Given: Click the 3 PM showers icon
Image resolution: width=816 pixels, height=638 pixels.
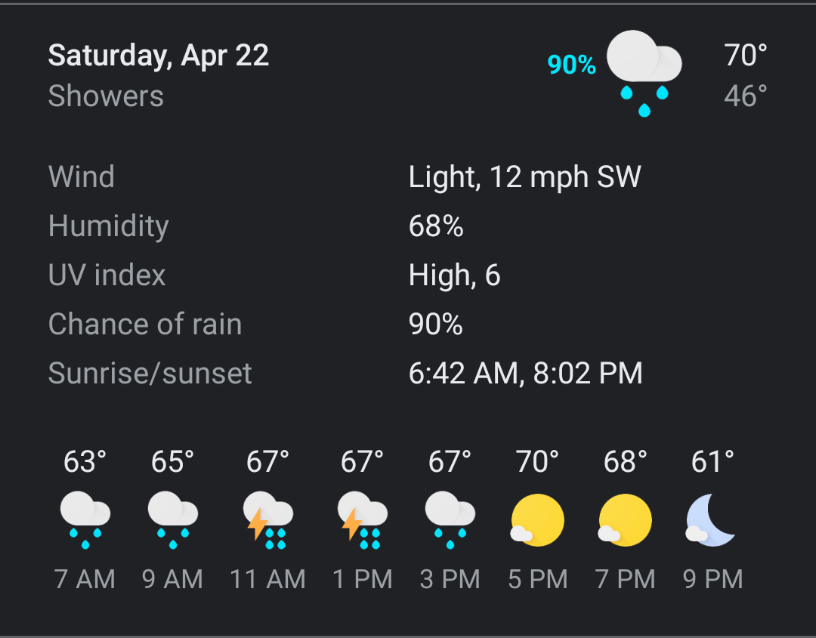Looking at the screenshot, I should [450, 520].
